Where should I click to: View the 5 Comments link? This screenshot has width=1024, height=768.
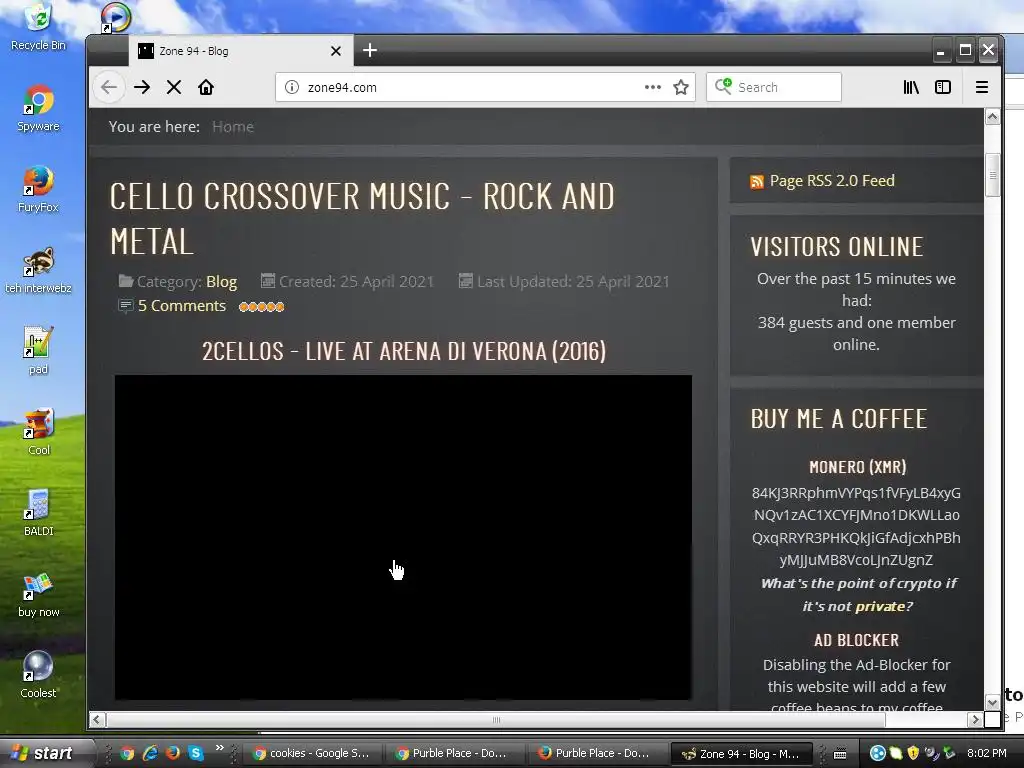click(x=182, y=306)
